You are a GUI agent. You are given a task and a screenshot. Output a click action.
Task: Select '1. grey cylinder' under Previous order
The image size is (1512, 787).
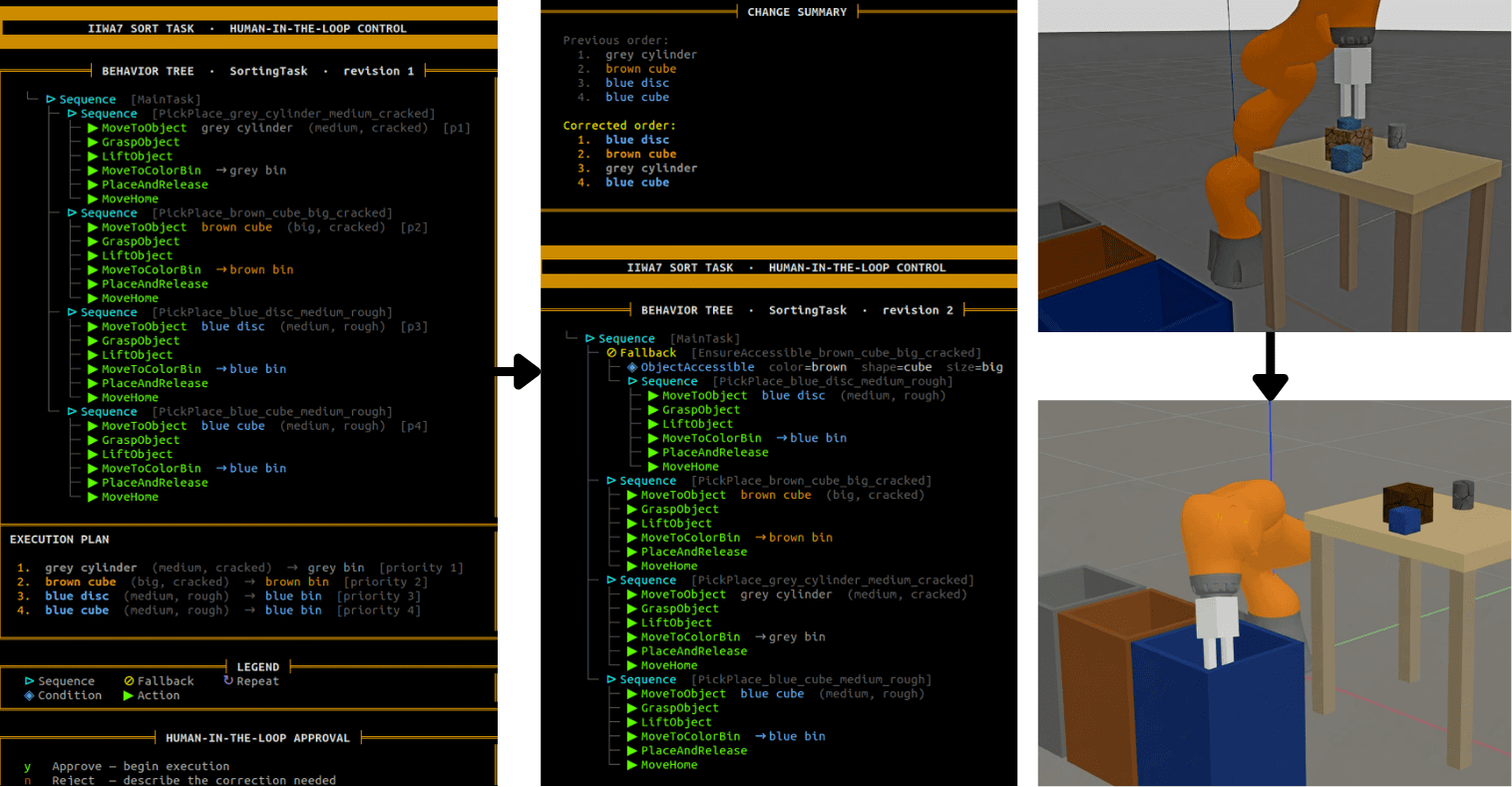(x=636, y=55)
